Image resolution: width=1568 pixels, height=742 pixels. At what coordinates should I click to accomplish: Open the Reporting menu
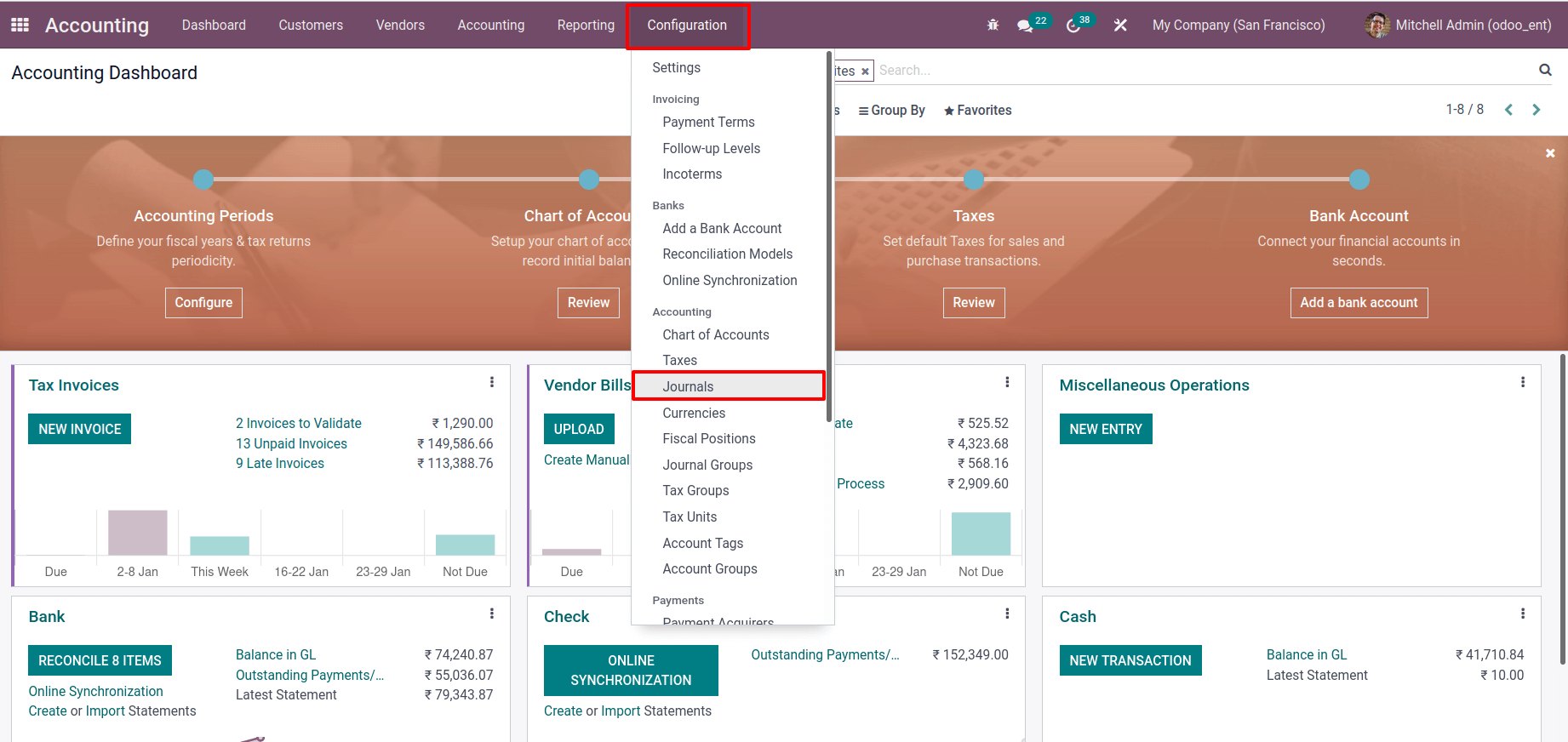pos(586,26)
